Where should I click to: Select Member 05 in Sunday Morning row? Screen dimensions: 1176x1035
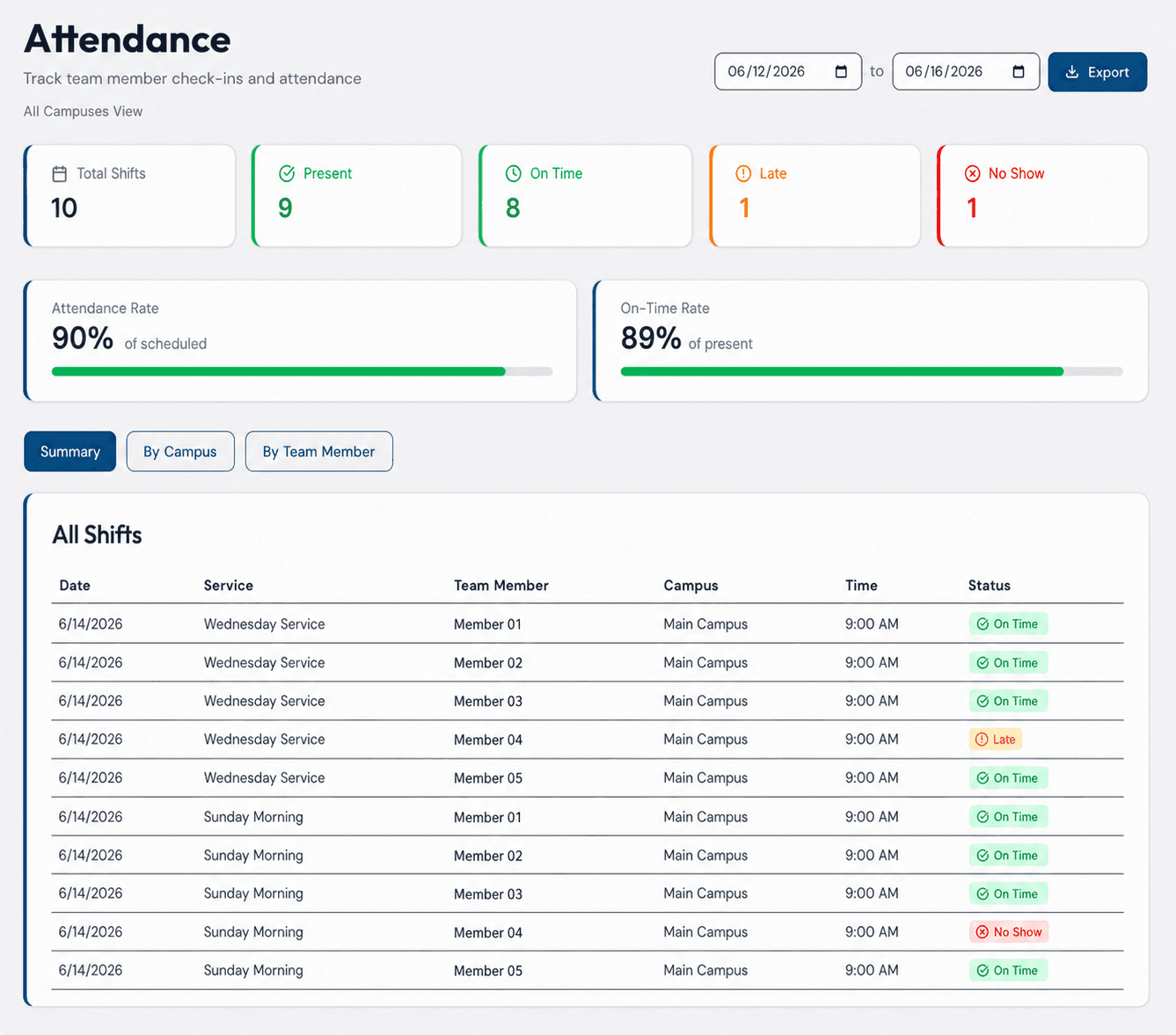coord(488,971)
